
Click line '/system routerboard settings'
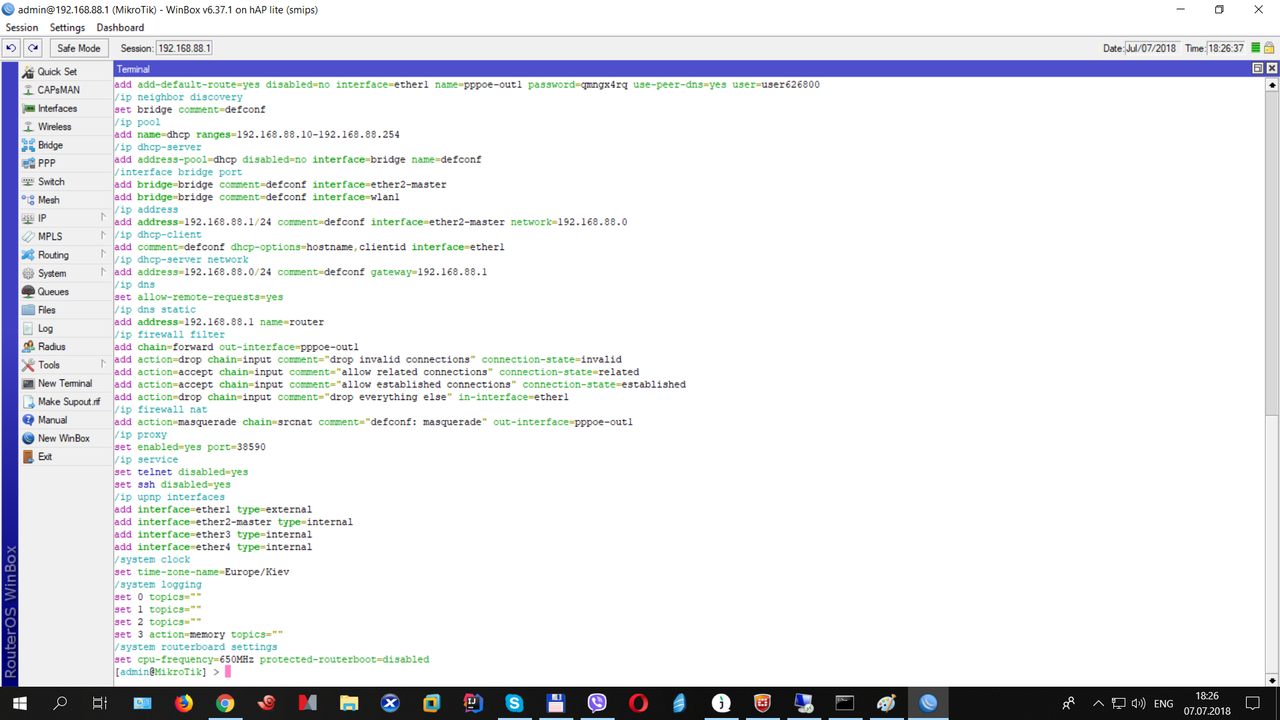[x=196, y=647]
